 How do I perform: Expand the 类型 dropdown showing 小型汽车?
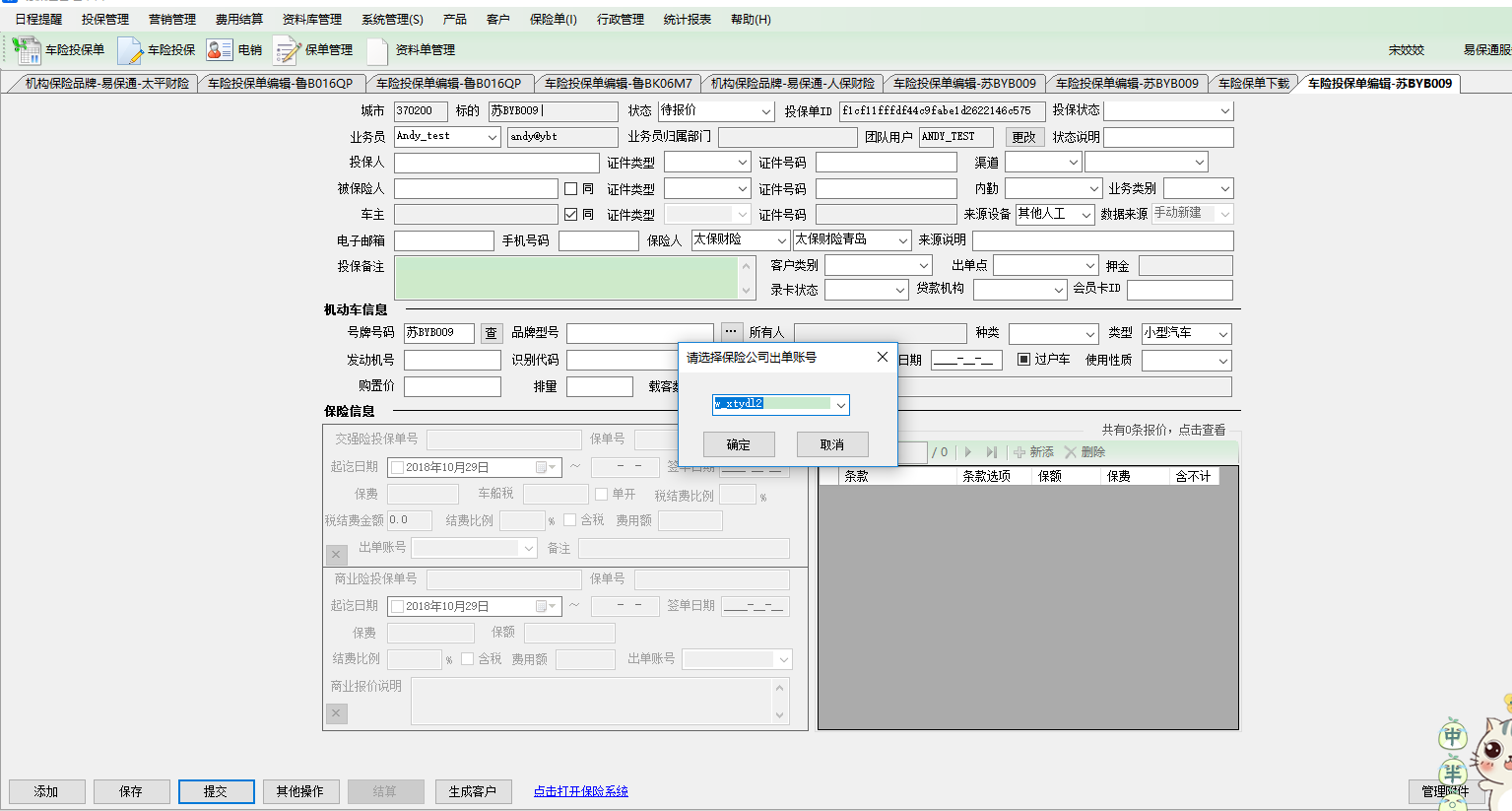(x=1222, y=334)
